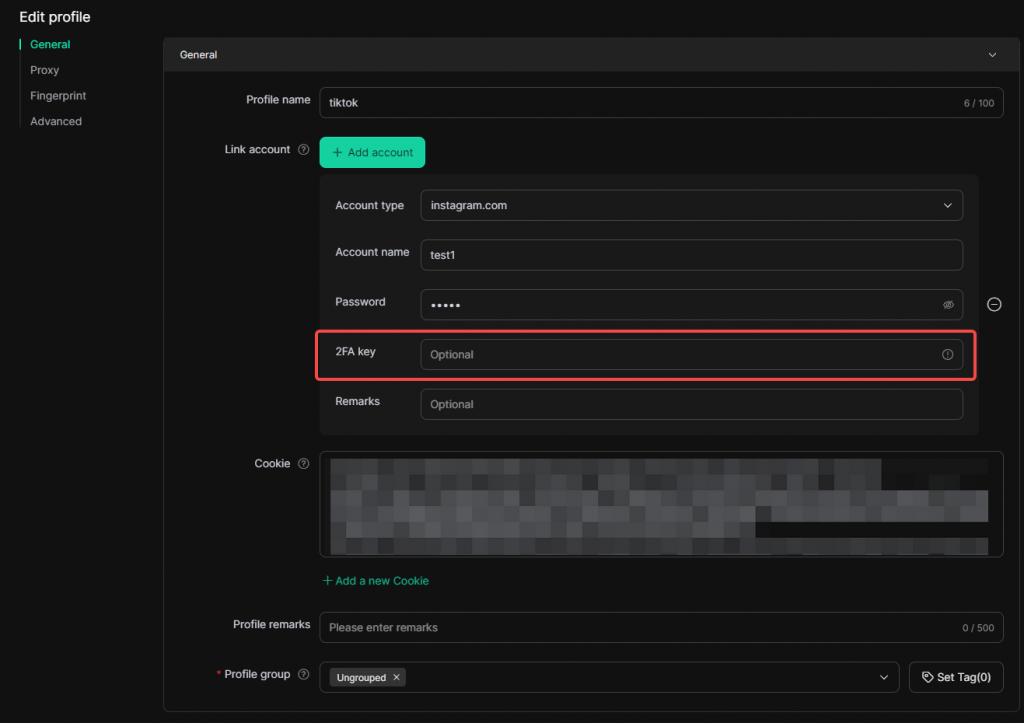Go to the Advanced settings tab

[56, 121]
